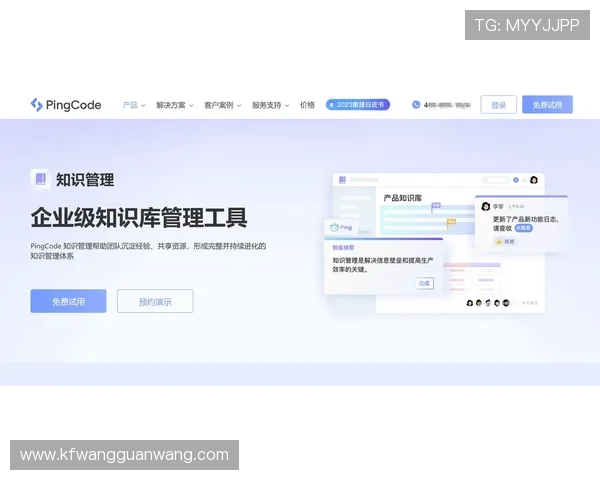Click 免费试用 in the top navigation

click(547, 104)
